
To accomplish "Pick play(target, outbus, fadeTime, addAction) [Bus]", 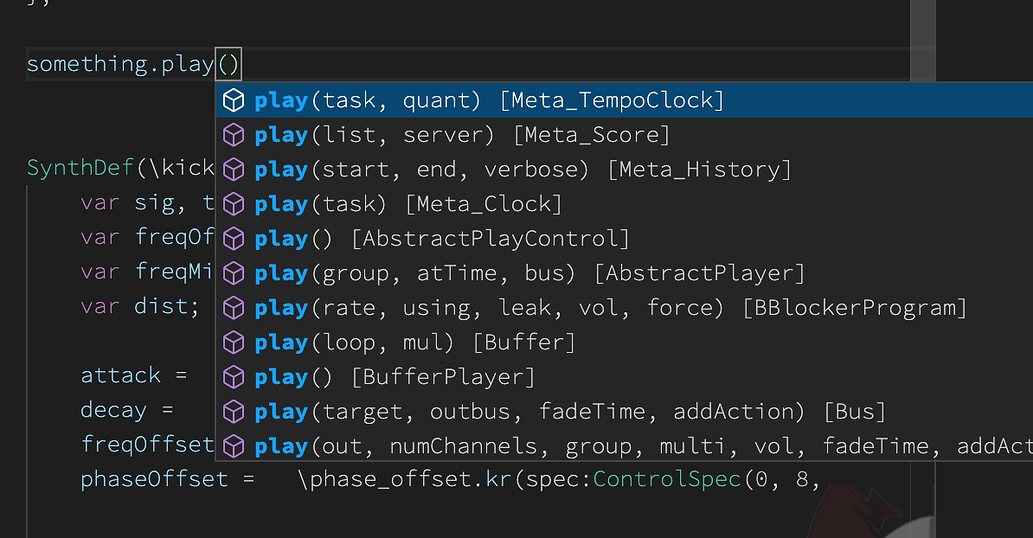I will coord(625,412).
